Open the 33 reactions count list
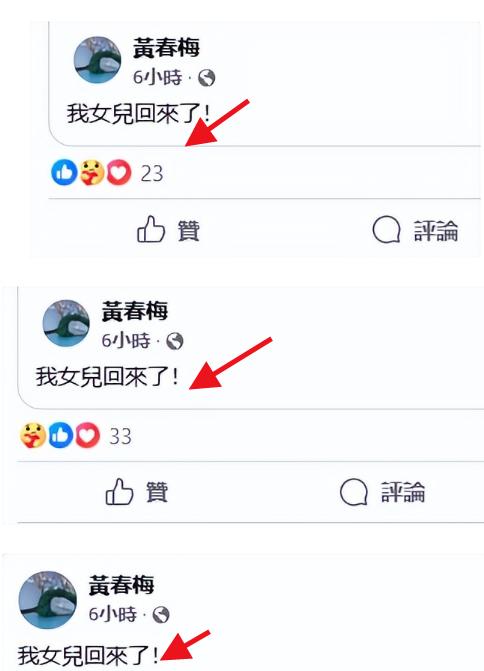 coord(120,436)
